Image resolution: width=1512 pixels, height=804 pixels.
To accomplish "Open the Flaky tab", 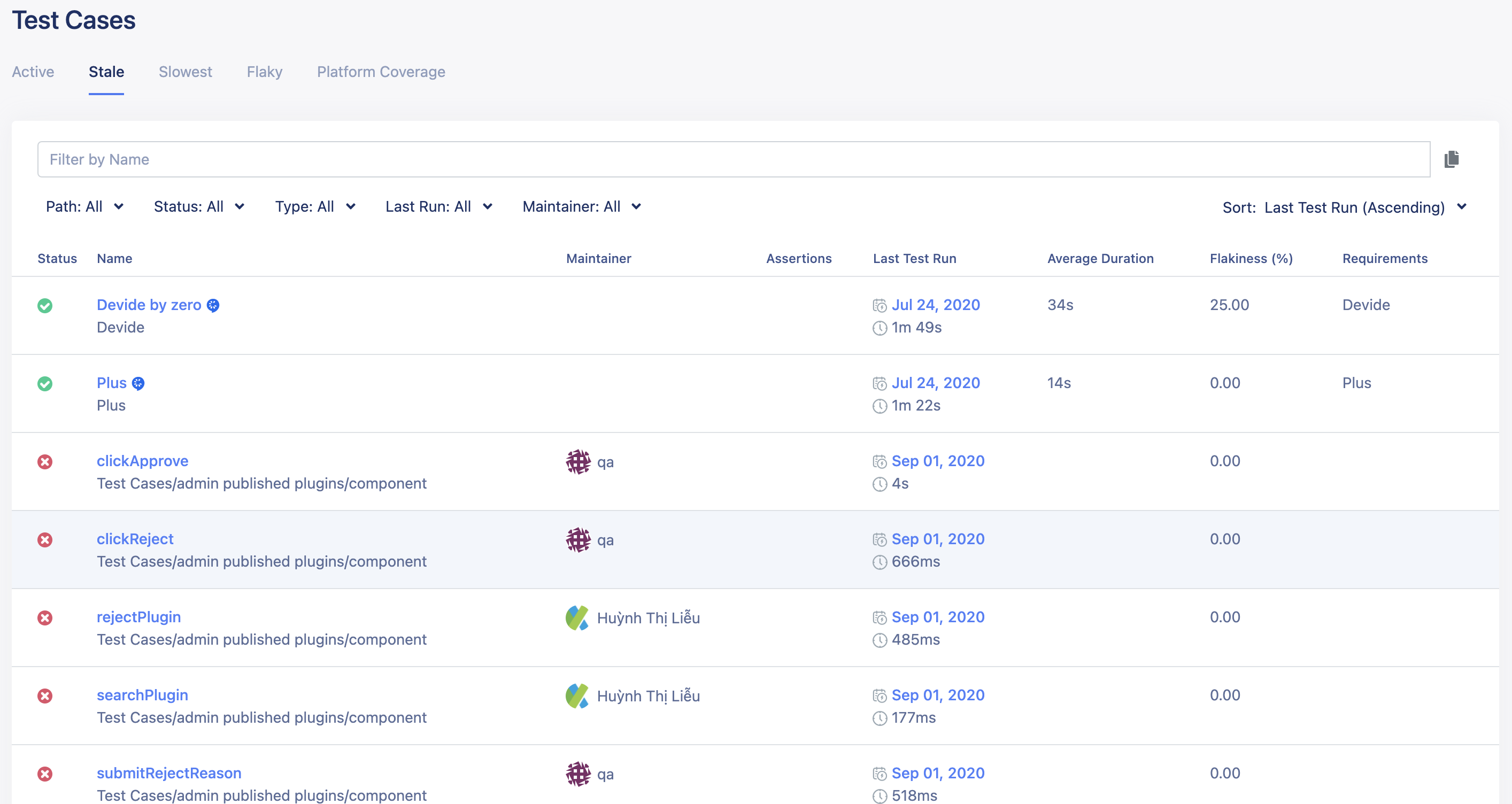I will pyautogui.click(x=265, y=72).
